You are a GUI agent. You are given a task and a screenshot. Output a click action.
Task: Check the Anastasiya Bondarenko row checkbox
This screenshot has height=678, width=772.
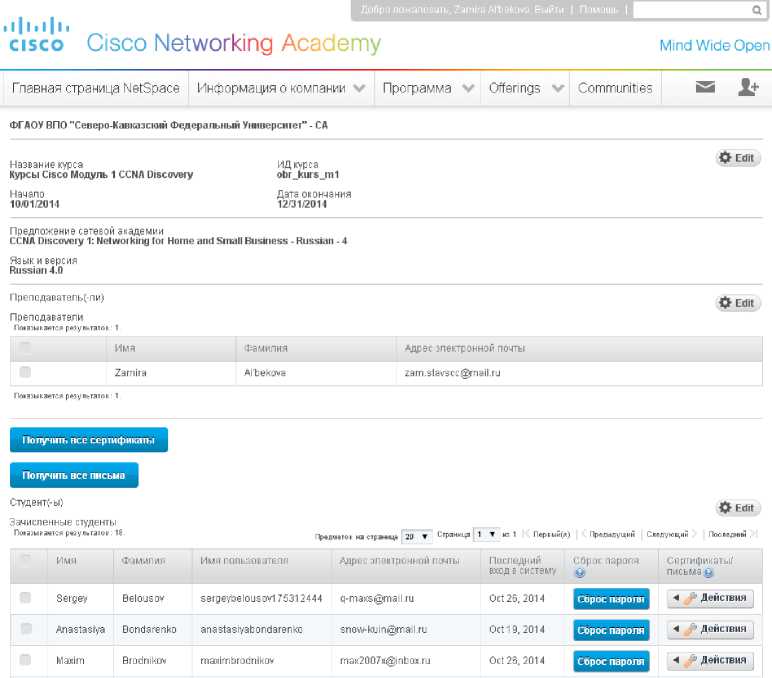pyautogui.click(x=26, y=628)
